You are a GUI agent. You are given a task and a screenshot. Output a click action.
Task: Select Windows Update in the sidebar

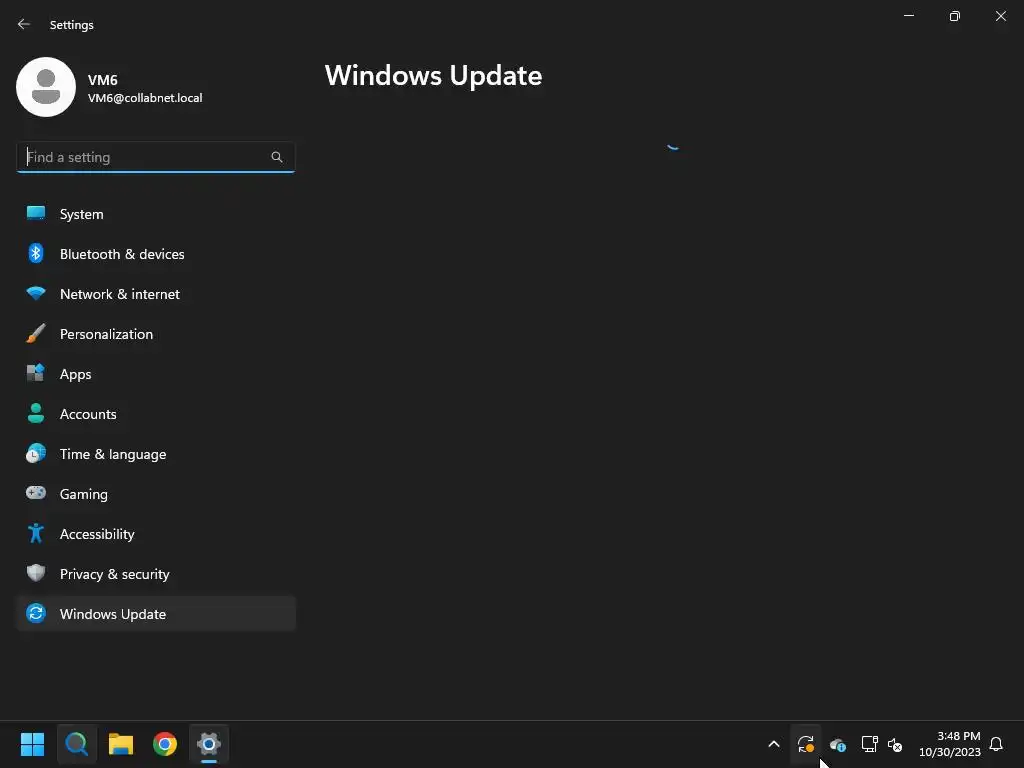155,614
